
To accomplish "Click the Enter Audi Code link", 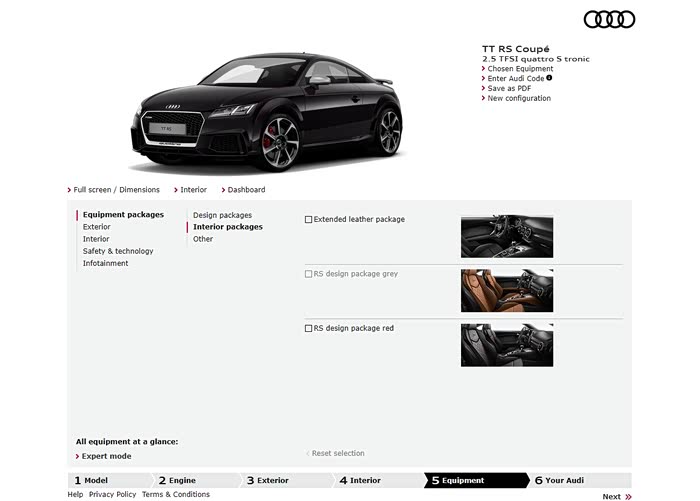I will [515, 79].
